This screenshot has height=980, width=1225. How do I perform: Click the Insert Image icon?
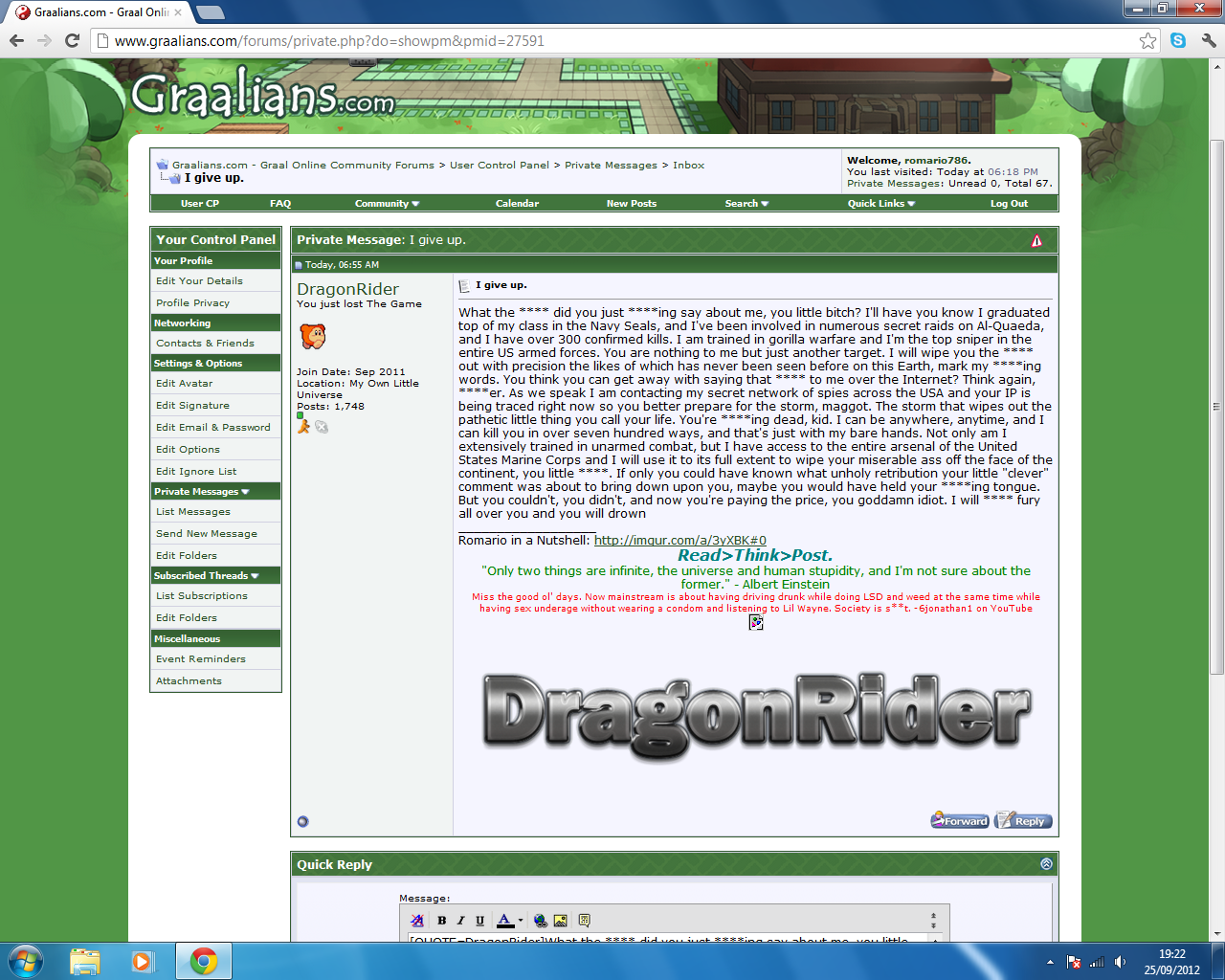point(561,921)
